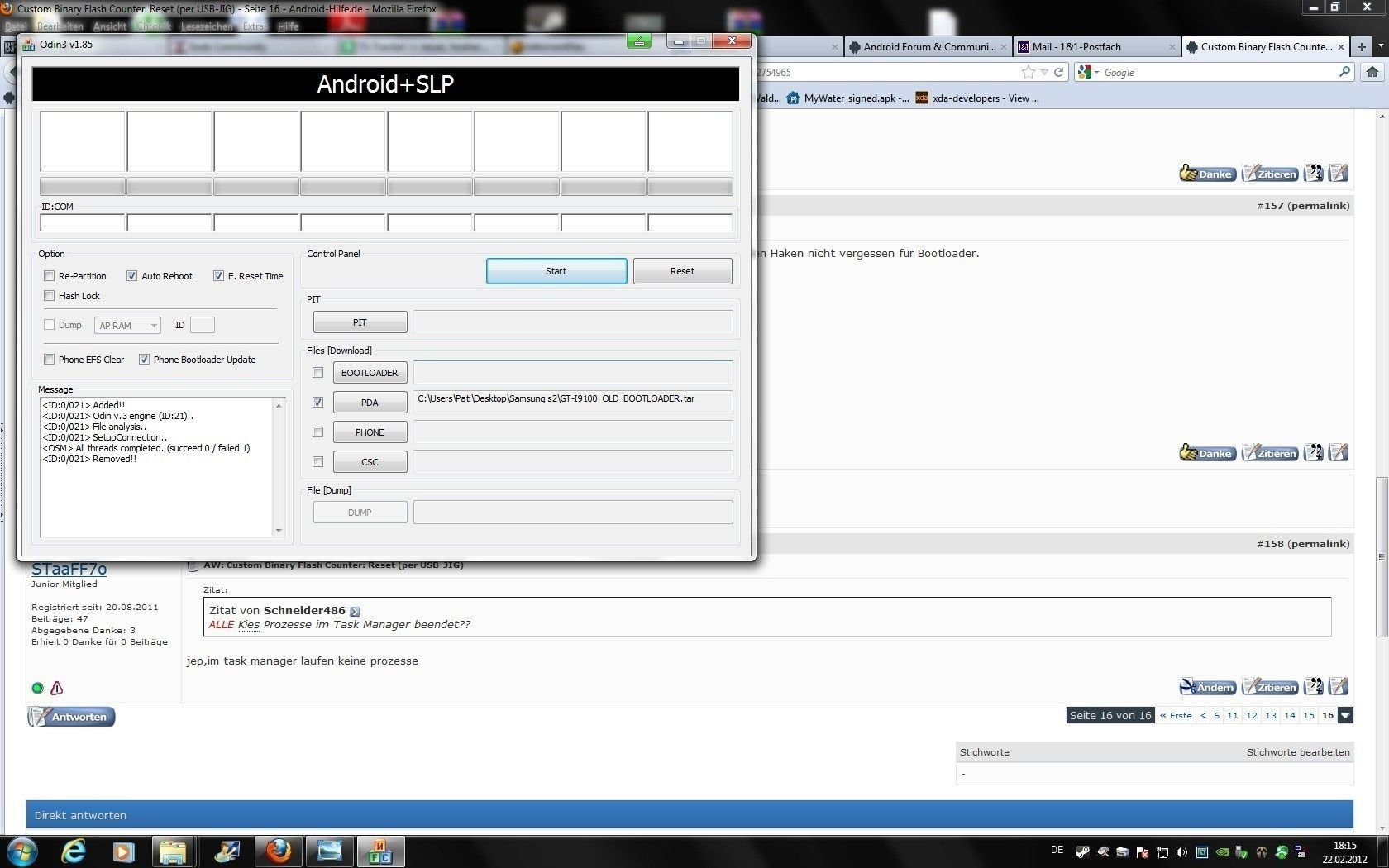
Task: View quoted post by Schneider486 arrow icon
Action: point(355,612)
